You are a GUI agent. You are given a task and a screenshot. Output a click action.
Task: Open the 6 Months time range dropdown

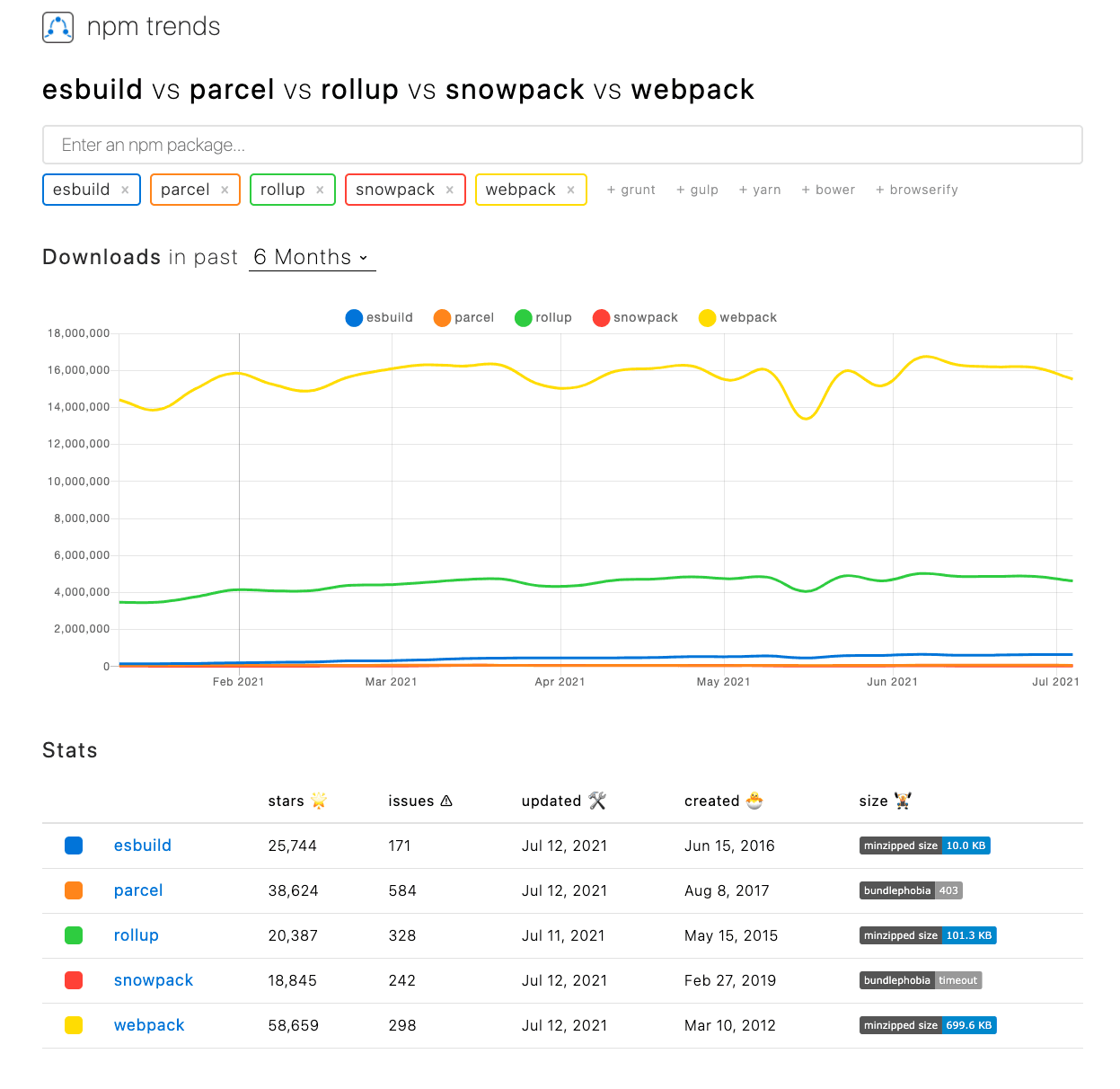pyautogui.click(x=312, y=257)
